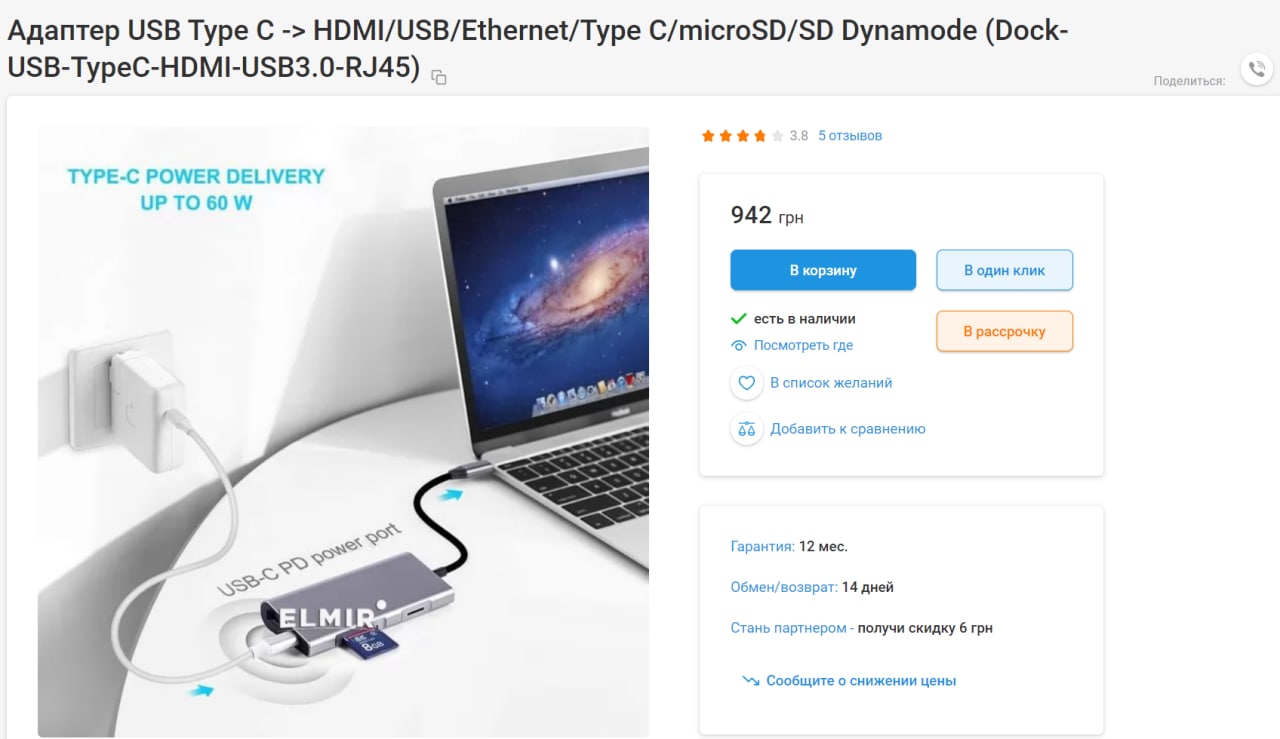Viewport: 1280px width, 739px height.
Task: Open the Обмен/возврат return link
Action: (784, 588)
